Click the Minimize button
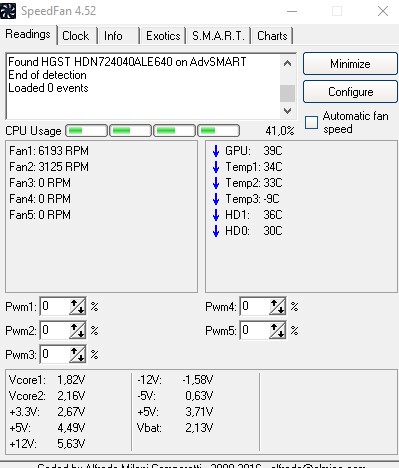 pos(350,64)
